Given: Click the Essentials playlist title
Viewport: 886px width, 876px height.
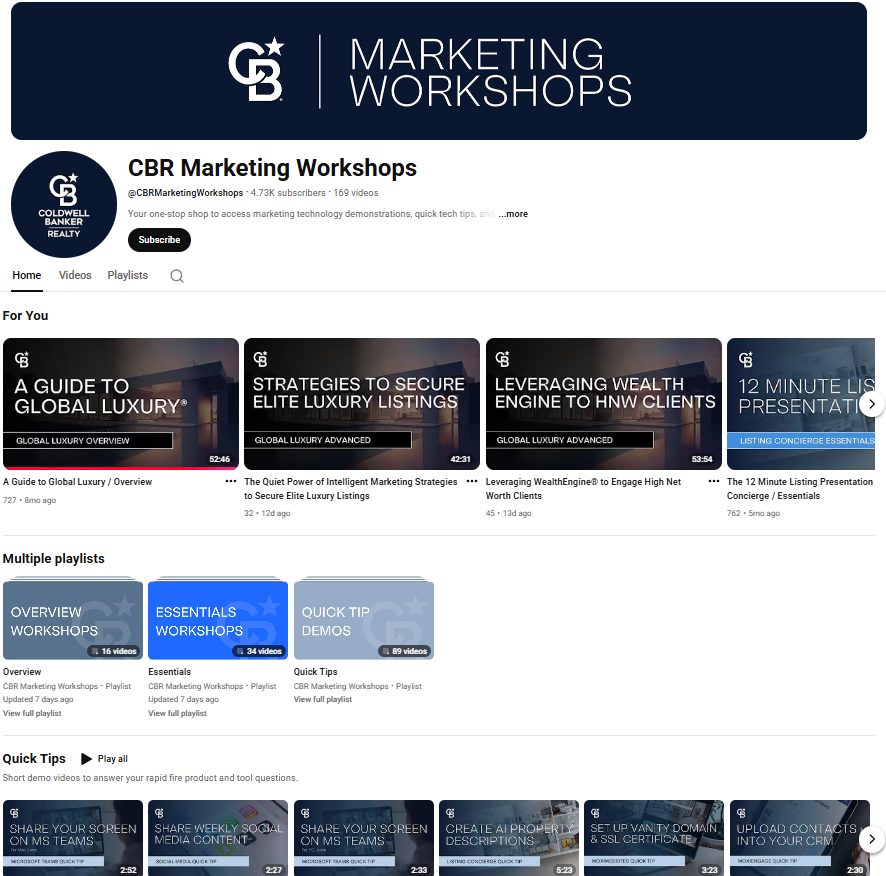Looking at the screenshot, I should tap(170, 671).
